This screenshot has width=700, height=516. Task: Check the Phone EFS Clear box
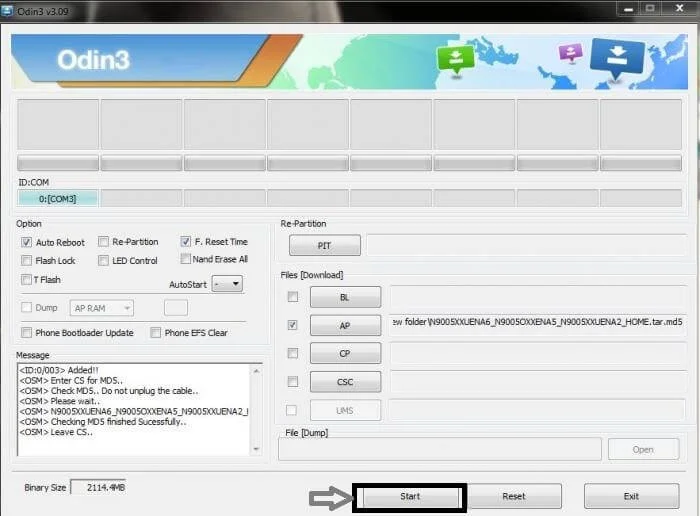156,333
